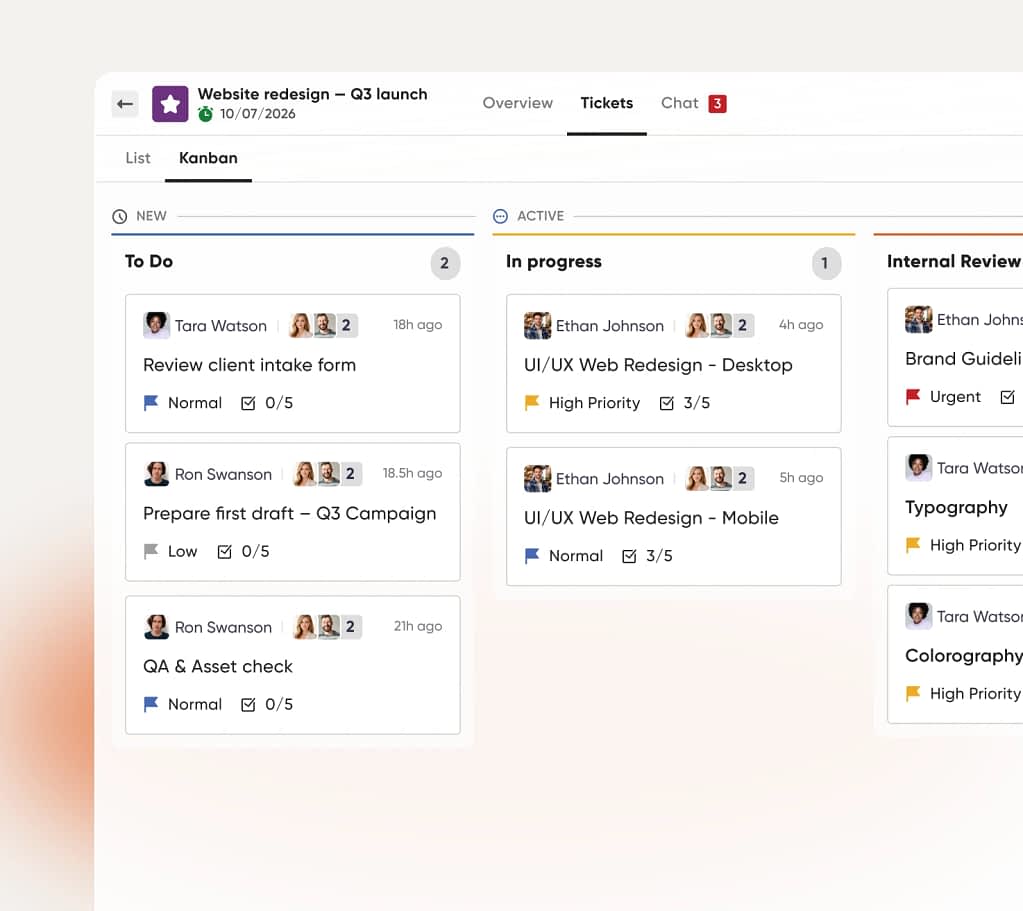Click the 21h ago timestamp
The height and width of the screenshot is (911, 1023).
tap(418, 626)
